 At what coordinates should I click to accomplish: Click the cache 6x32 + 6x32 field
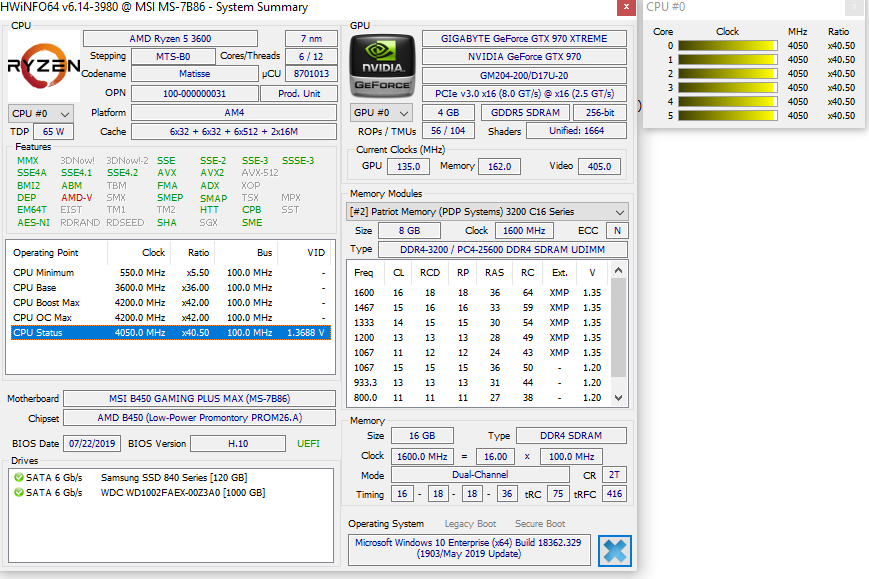pyautogui.click(x=234, y=131)
